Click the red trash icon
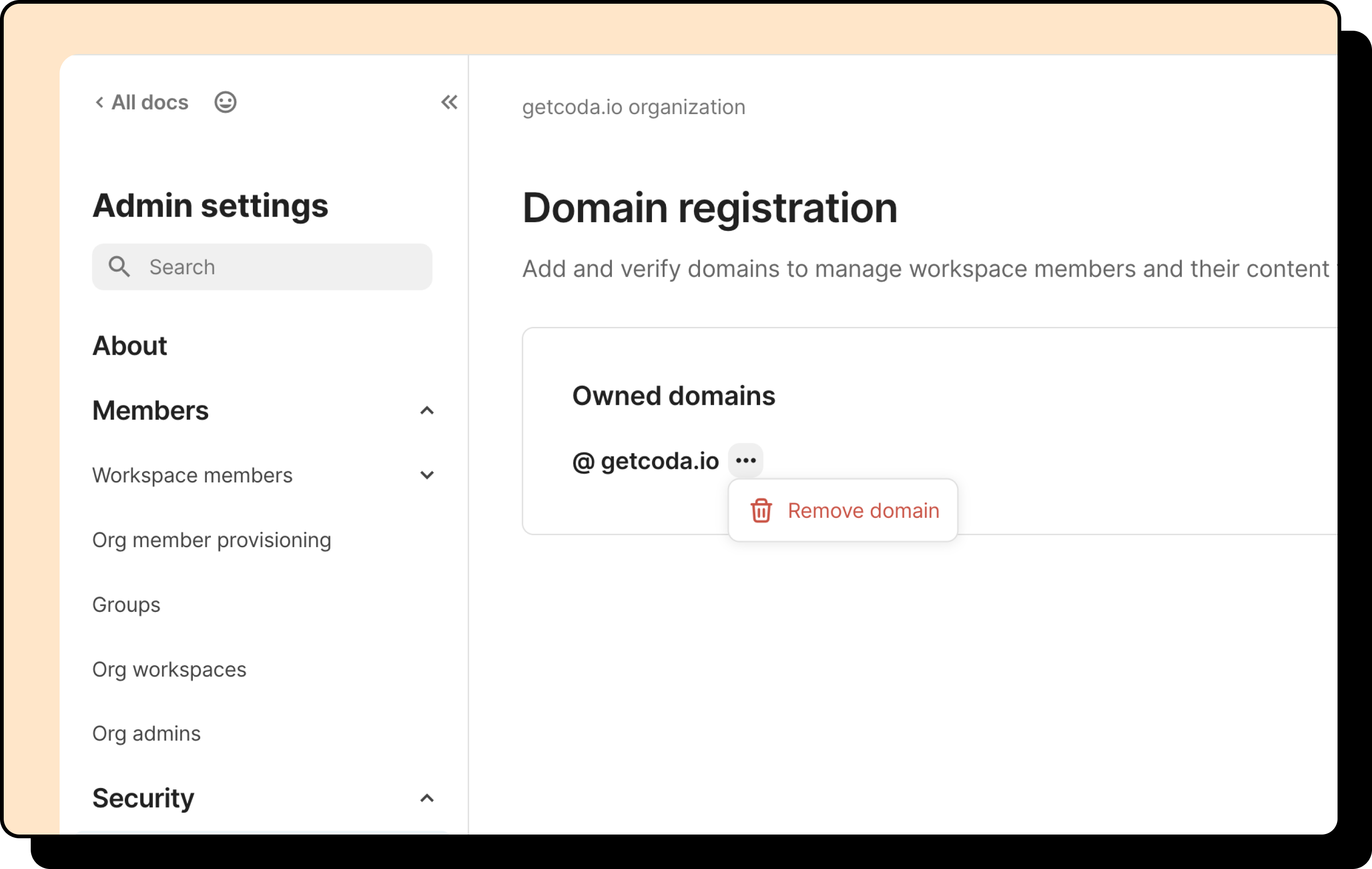Image resolution: width=1372 pixels, height=869 pixels. coord(761,510)
